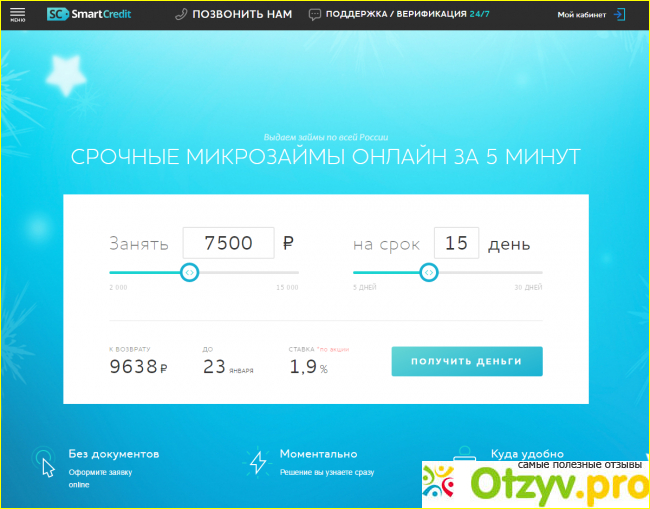Open Мой кабинет account link
650x509 pixels.
(x=580, y=15)
